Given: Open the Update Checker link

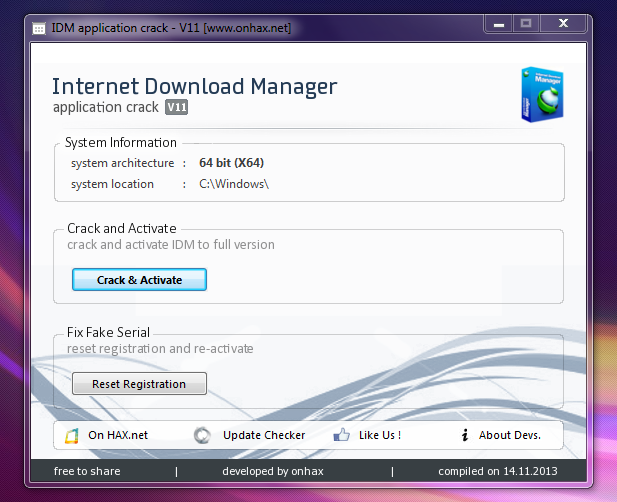Looking at the screenshot, I should 264,435.
